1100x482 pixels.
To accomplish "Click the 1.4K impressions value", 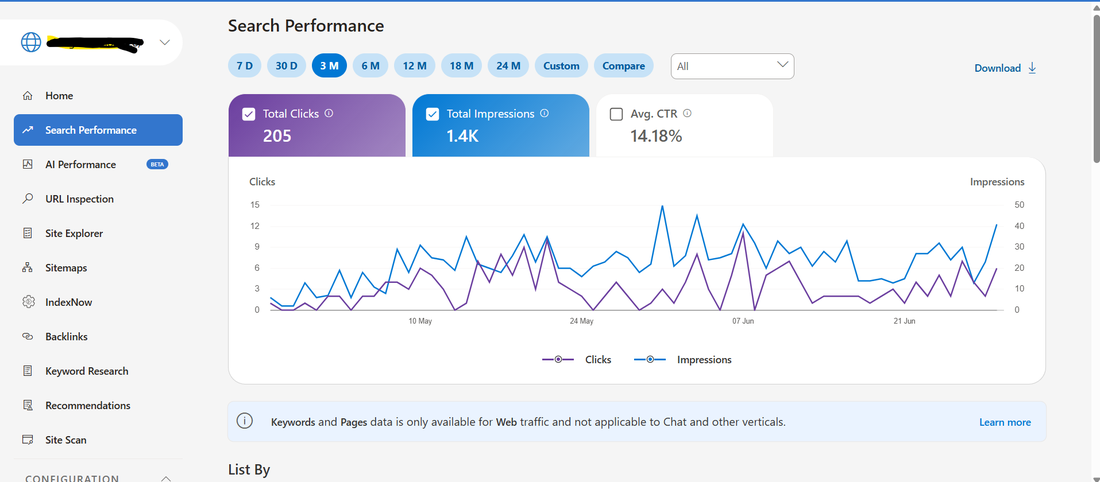I will pos(462,135).
